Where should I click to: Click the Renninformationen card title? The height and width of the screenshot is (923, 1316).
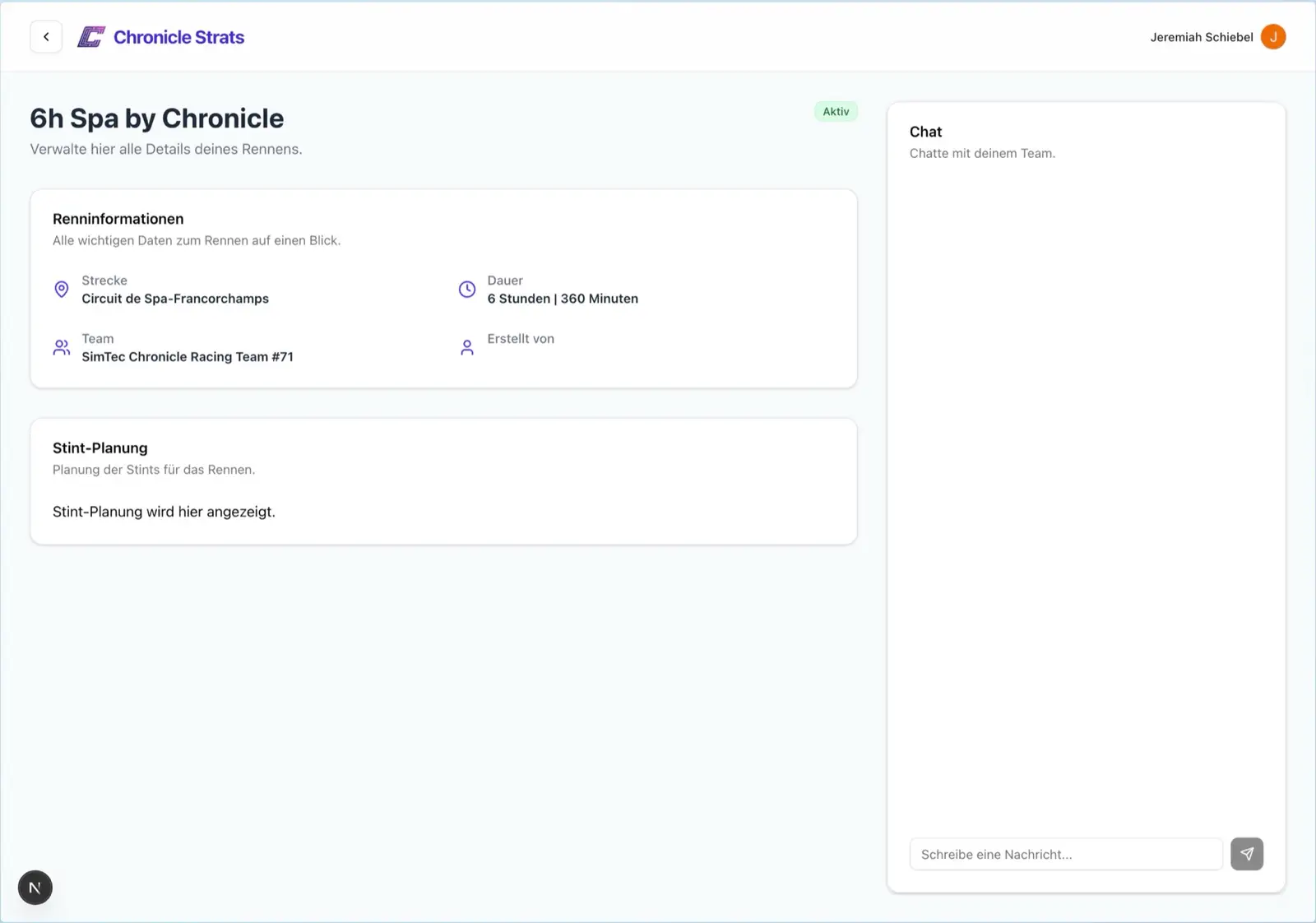tap(118, 219)
